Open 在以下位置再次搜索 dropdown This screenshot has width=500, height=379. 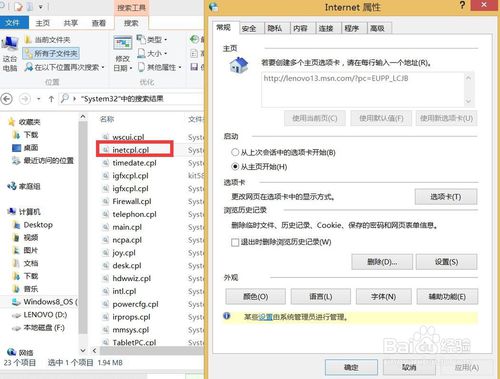coord(65,67)
